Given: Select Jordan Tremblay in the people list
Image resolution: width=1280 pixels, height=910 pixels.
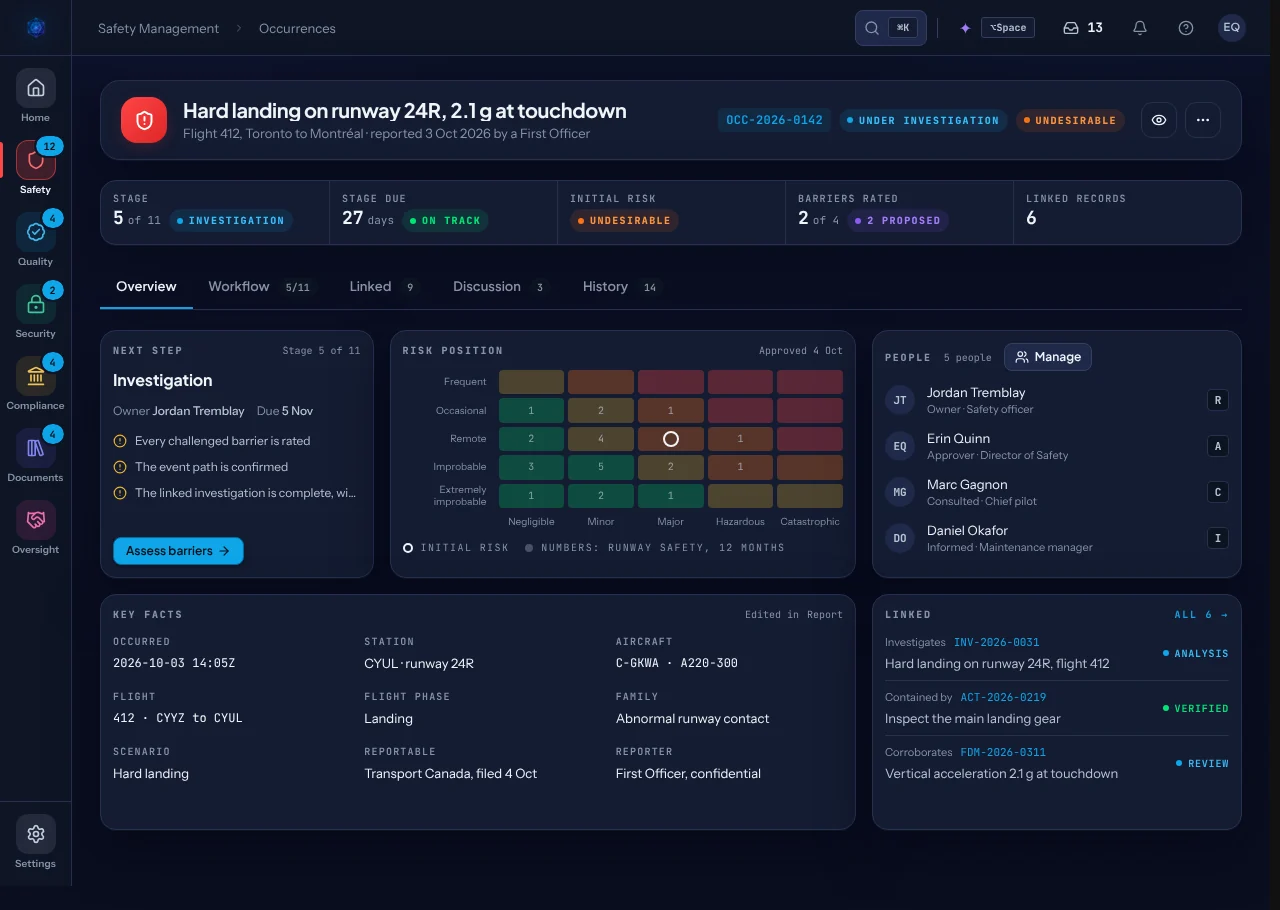Looking at the screenshot, I should pos(1057,400).
